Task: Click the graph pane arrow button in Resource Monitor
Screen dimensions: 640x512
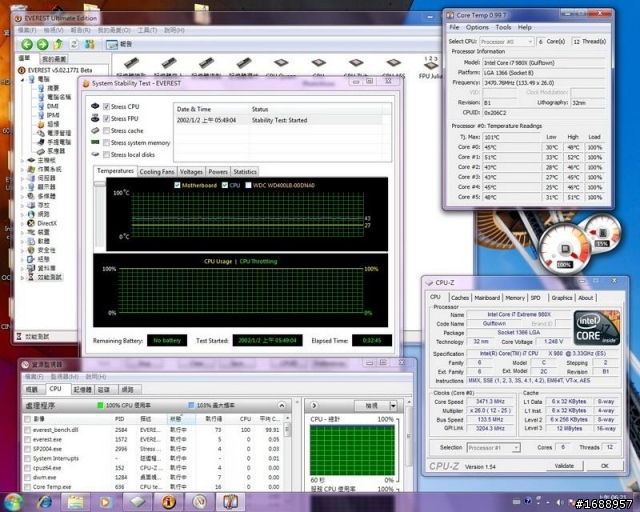Action: tap(314, 405)
